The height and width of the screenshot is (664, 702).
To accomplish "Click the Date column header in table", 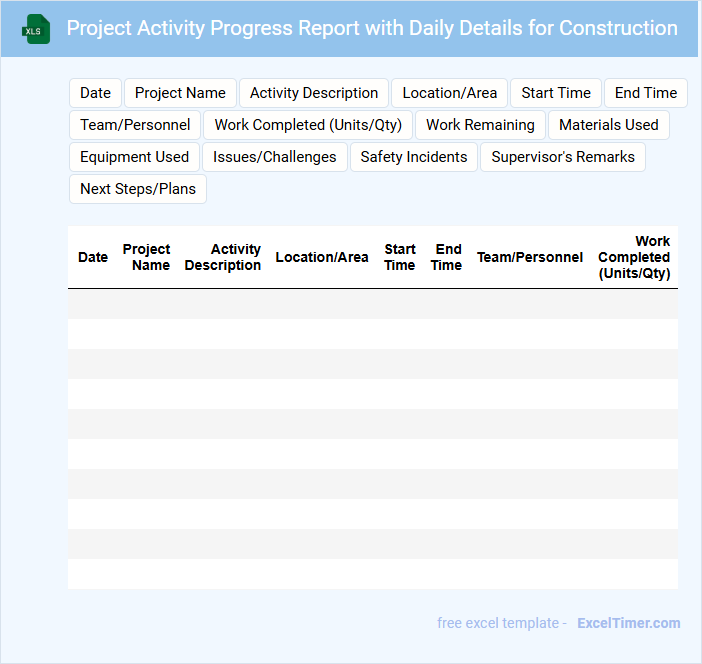I will [93, 257].
